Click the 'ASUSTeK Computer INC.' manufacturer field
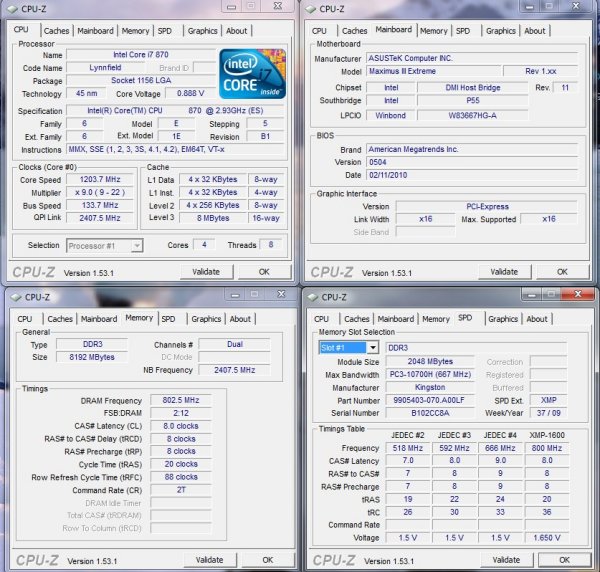 [472, 58]
